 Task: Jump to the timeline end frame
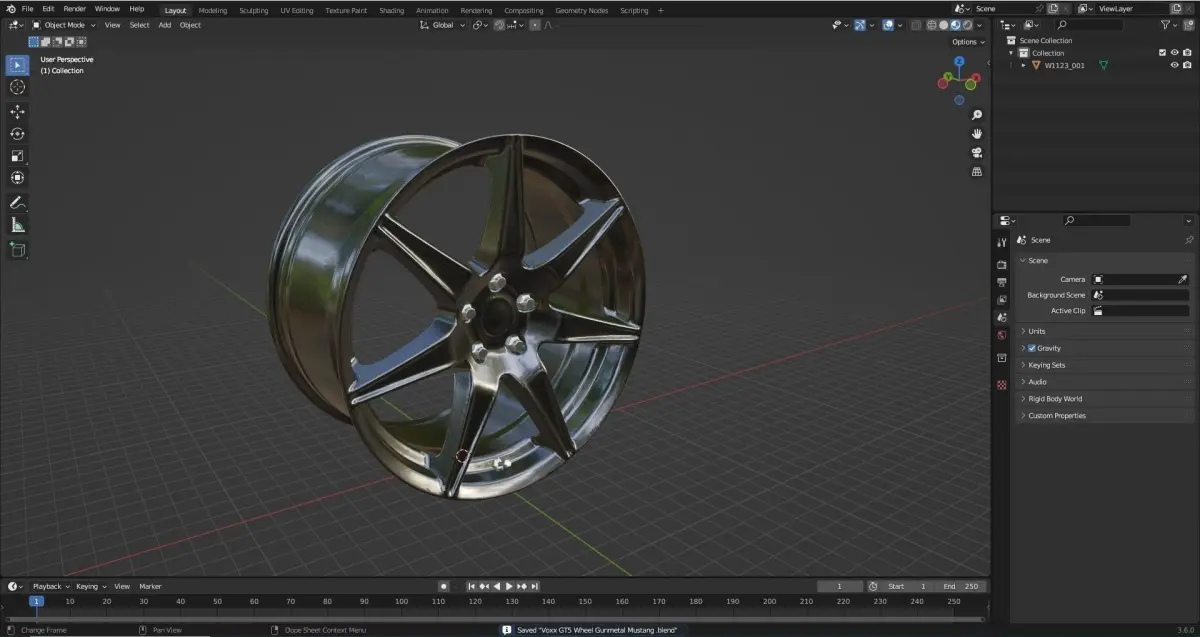535,586
